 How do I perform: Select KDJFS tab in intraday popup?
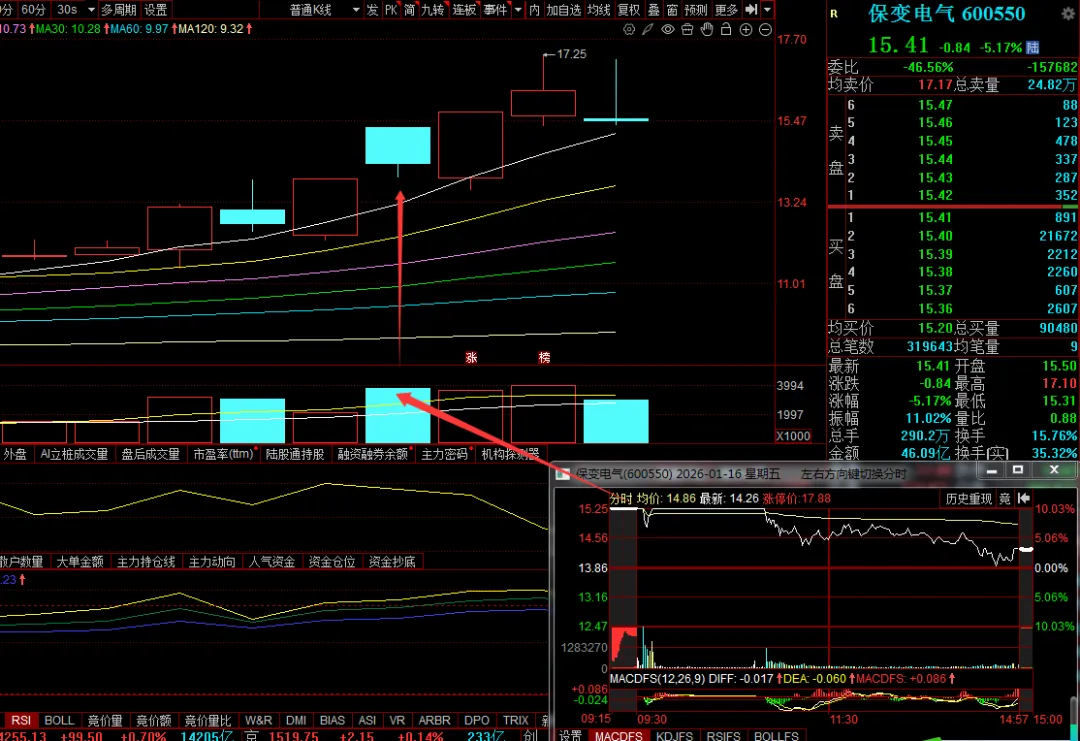(674, 735)
